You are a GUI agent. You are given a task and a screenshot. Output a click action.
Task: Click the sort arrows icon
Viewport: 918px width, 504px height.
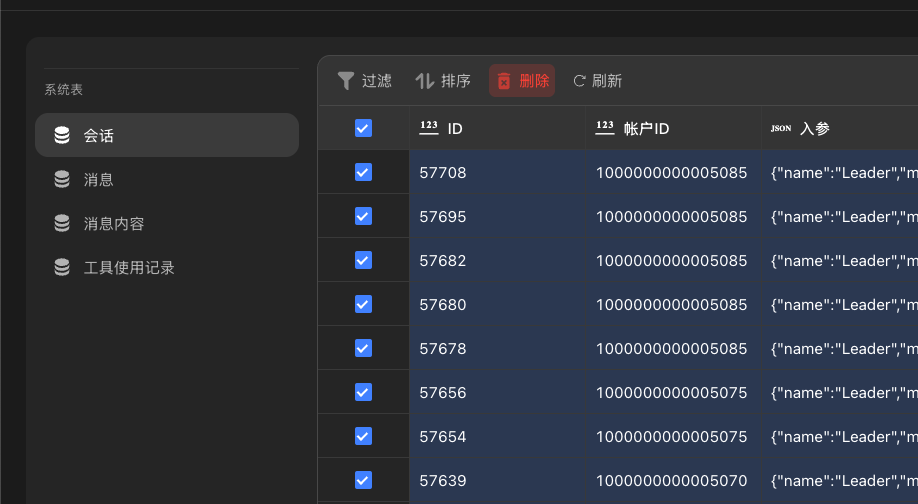click(x=425, y=81)
